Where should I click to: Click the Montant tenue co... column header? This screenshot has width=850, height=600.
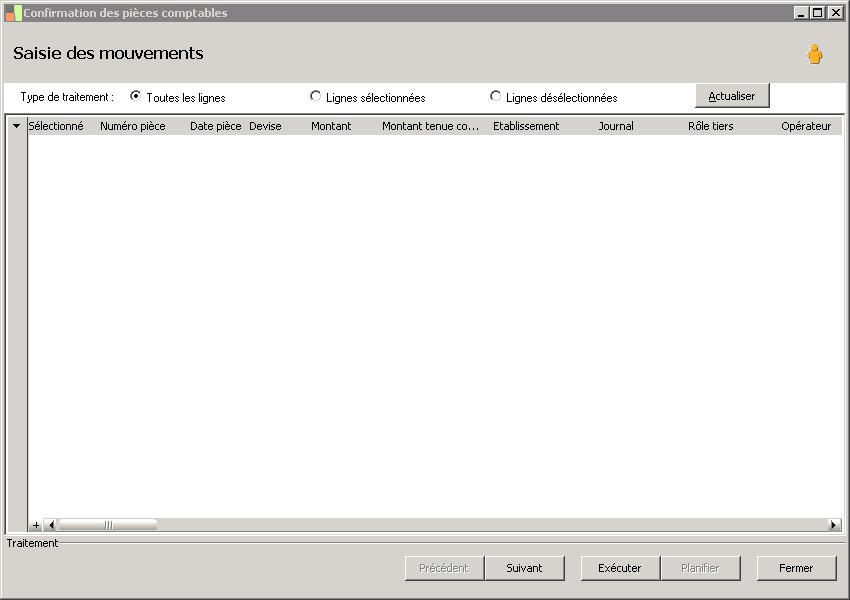point(430,126)
